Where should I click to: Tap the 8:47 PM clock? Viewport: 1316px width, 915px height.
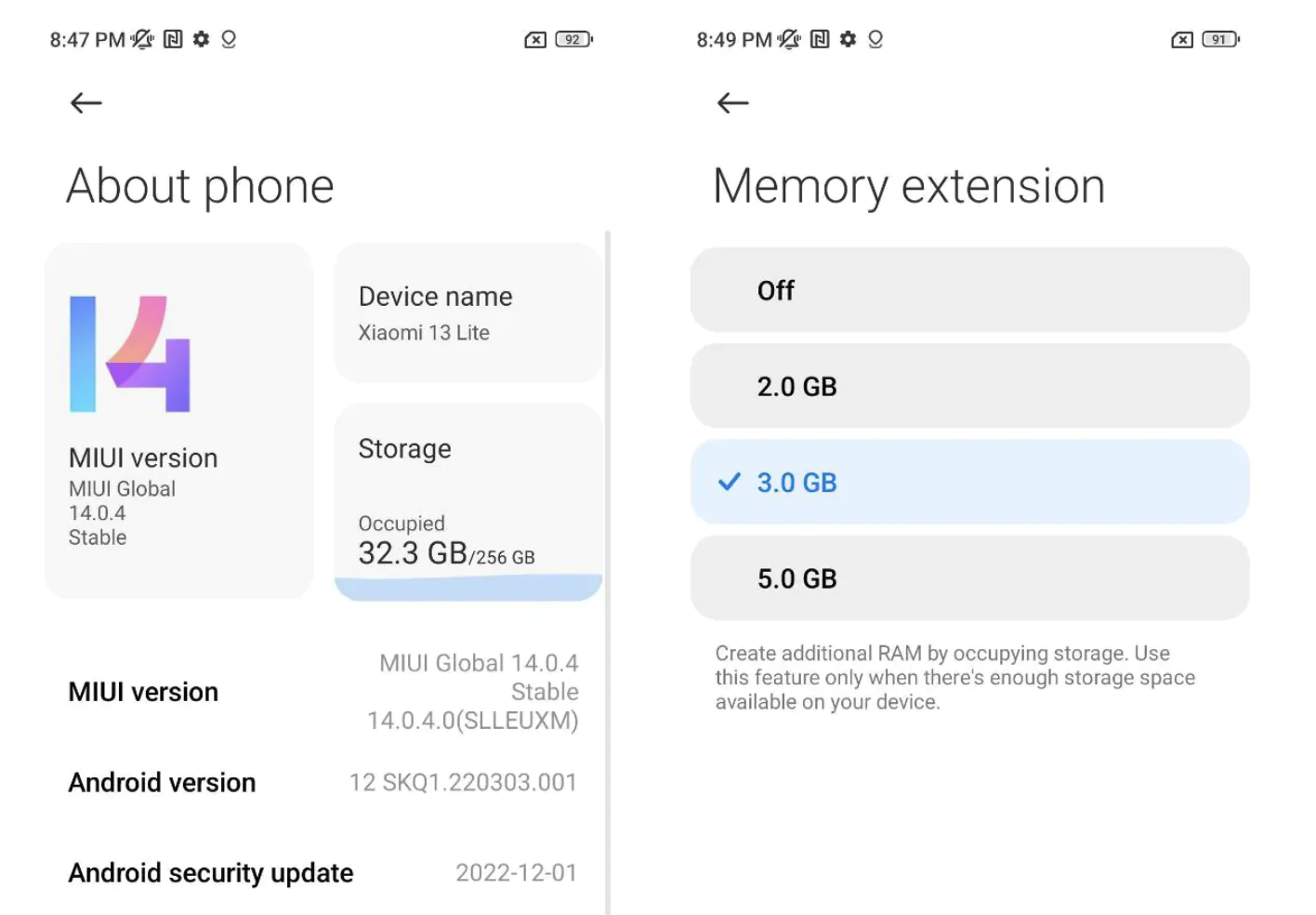point(87,40)
